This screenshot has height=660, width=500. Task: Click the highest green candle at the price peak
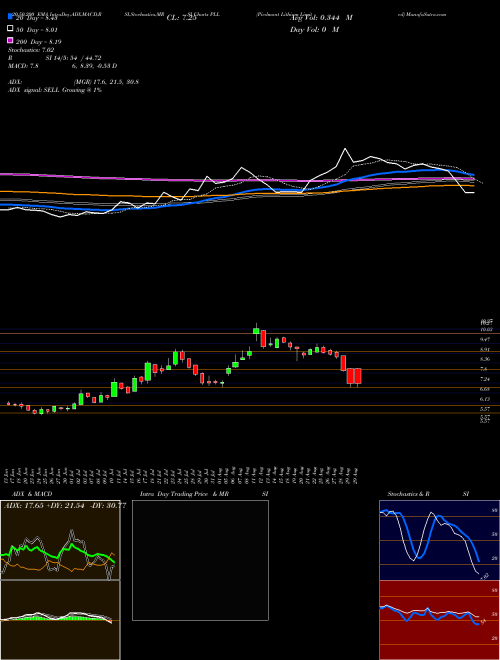pos(256,331)
